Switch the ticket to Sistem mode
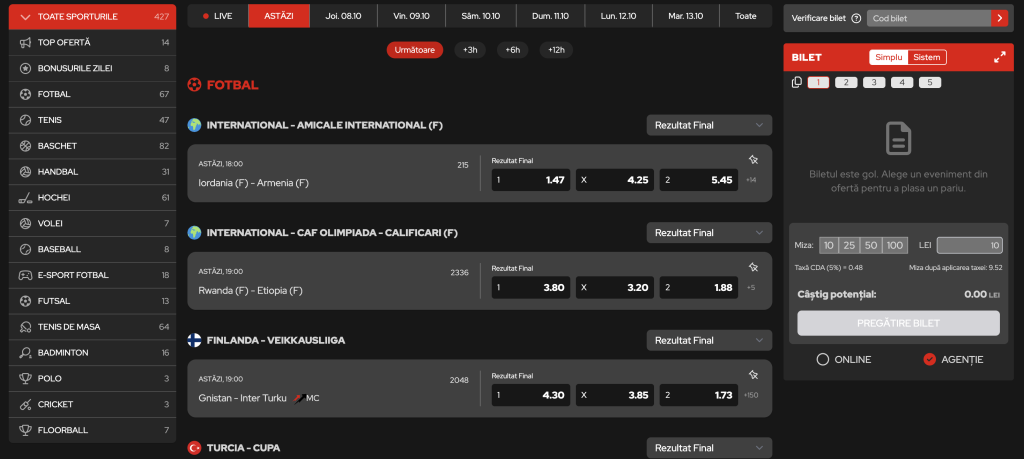This screenshot has width=1024, height=459. click(x=927, y=57)
